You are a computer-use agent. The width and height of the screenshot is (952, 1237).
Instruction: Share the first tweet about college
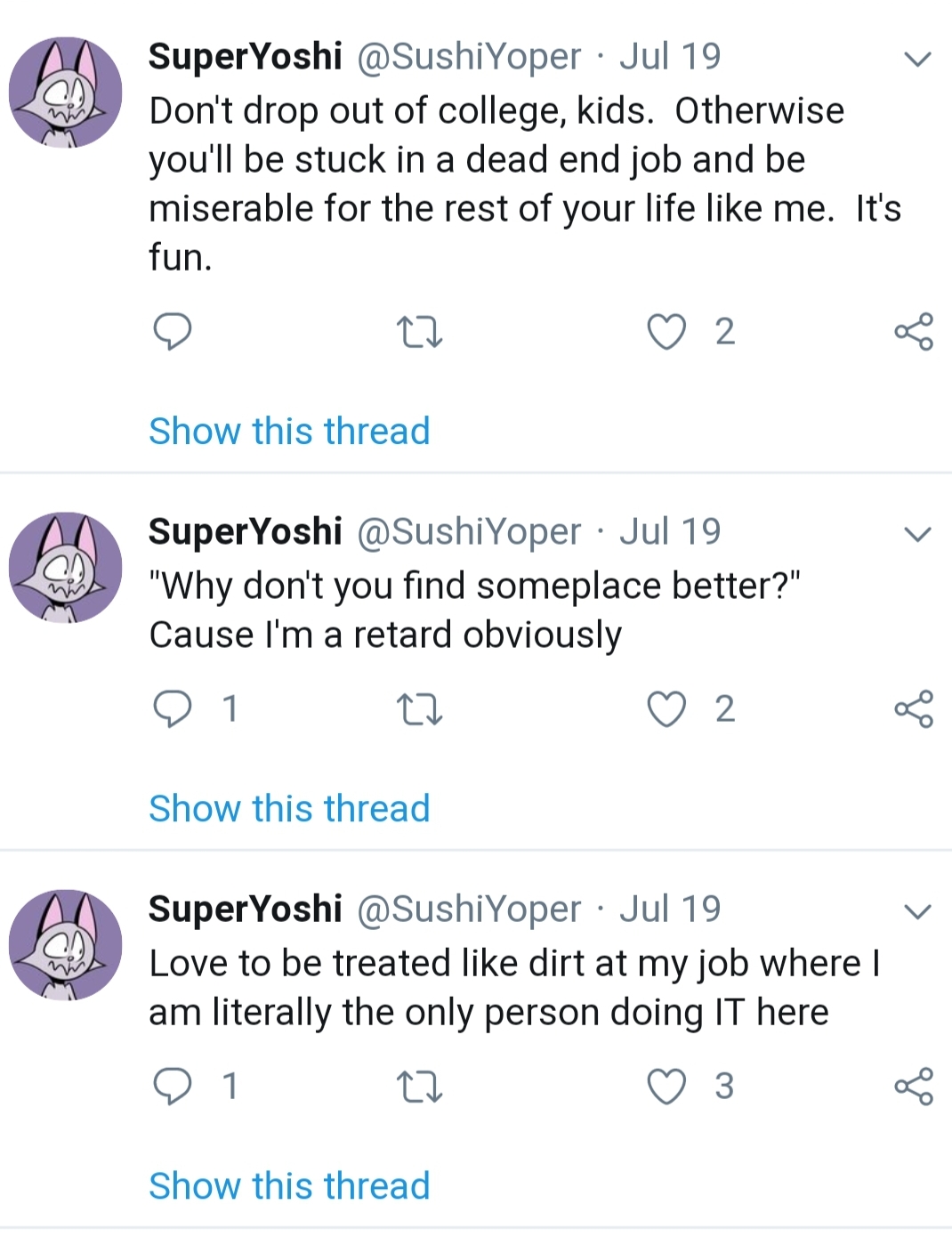point(914,332)
